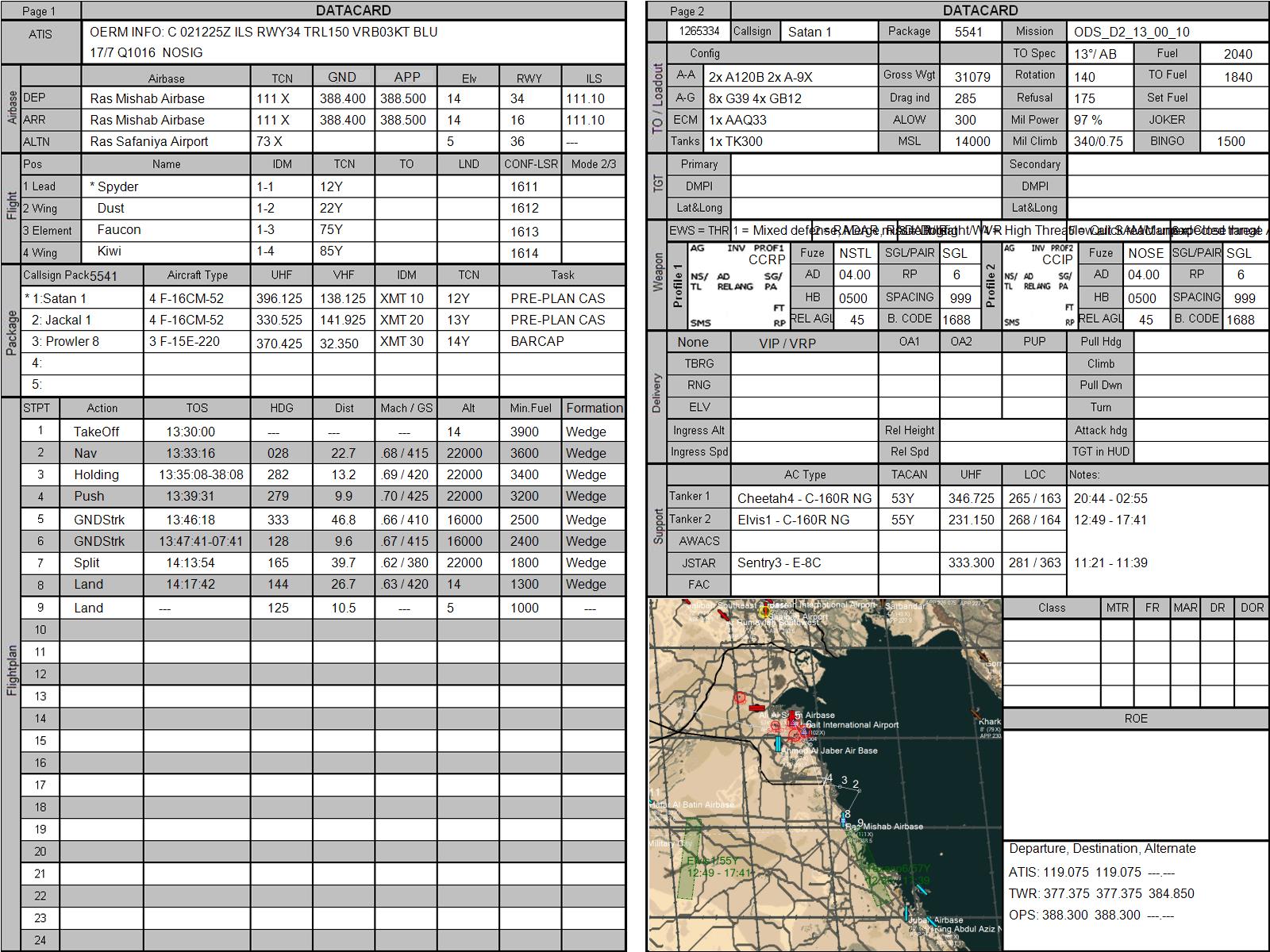The height and width of the screenshot is (952, 1270).
Task: Select the Page 1 label
Action: pyautogui.click(x=40, y=11)
